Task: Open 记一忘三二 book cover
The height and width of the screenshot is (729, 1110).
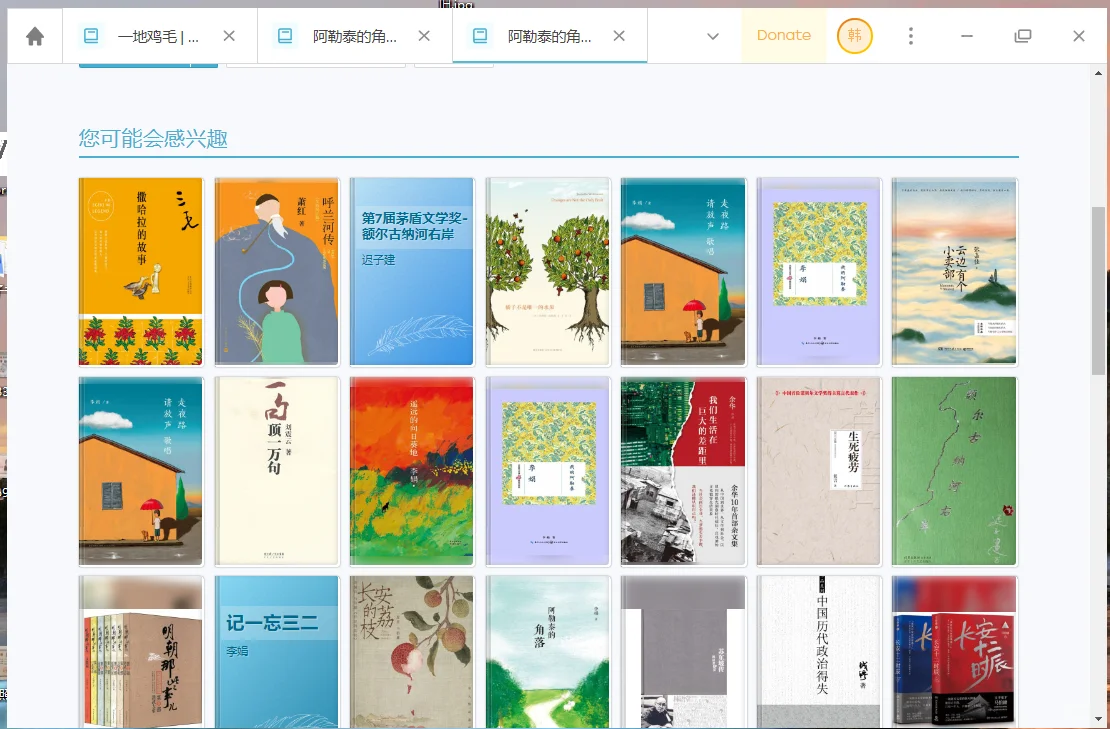Action: (x=277, y=652)
